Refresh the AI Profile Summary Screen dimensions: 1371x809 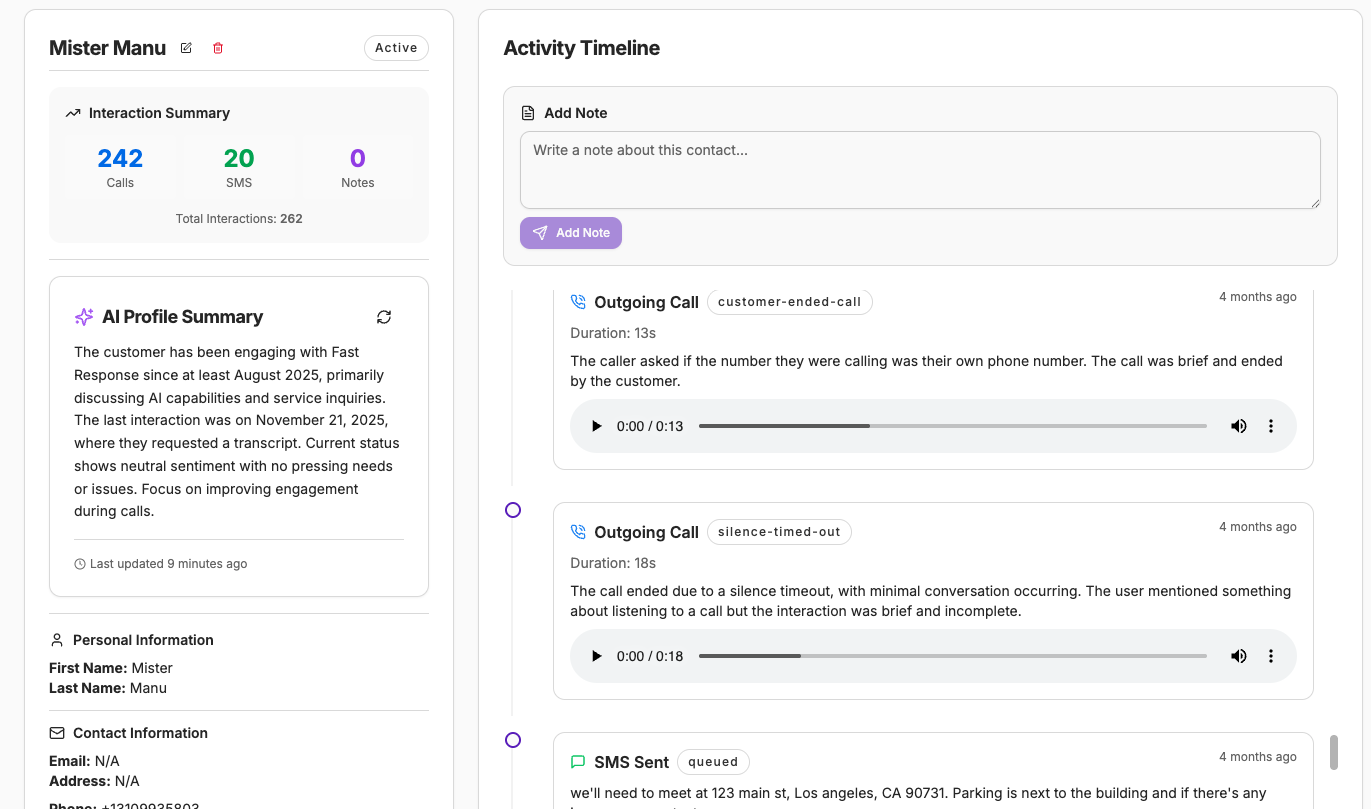click(384, 317)
